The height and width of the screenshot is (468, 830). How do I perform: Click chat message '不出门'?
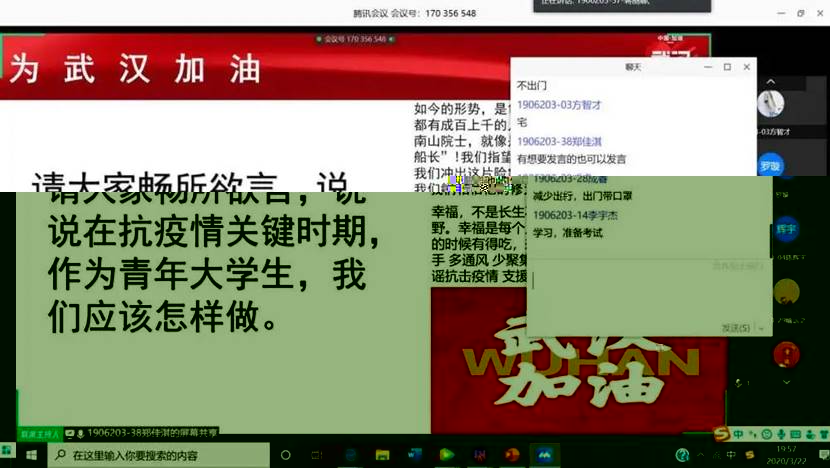(x=531, y=85)
